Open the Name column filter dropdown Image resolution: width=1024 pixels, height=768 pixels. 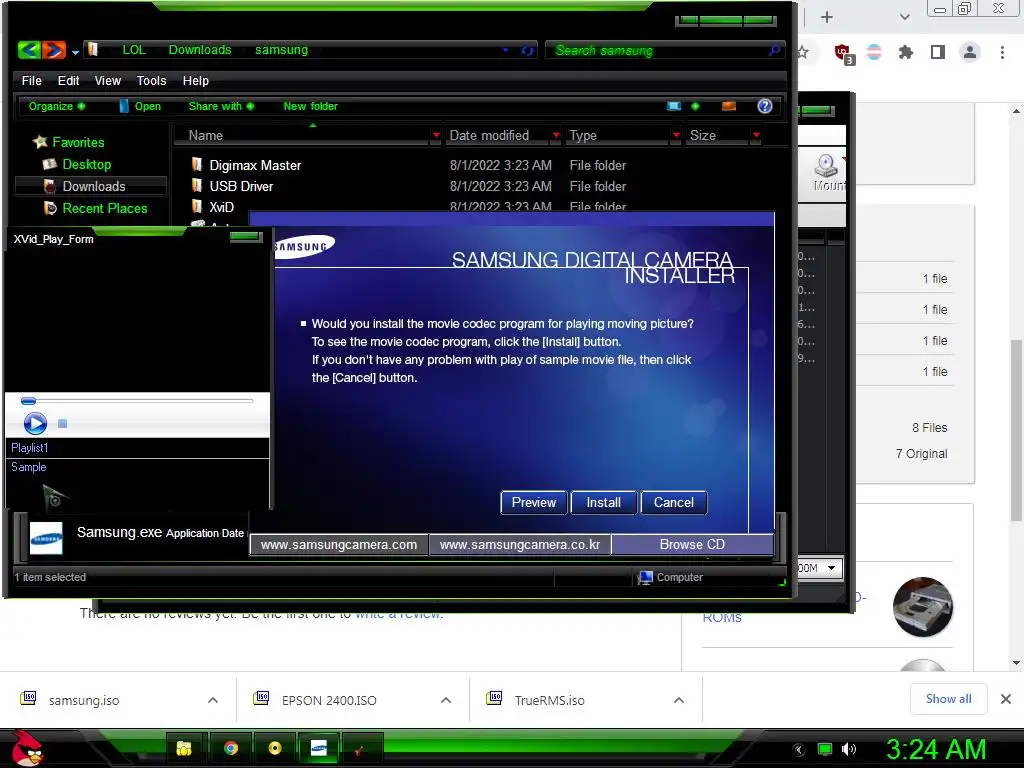436,135
